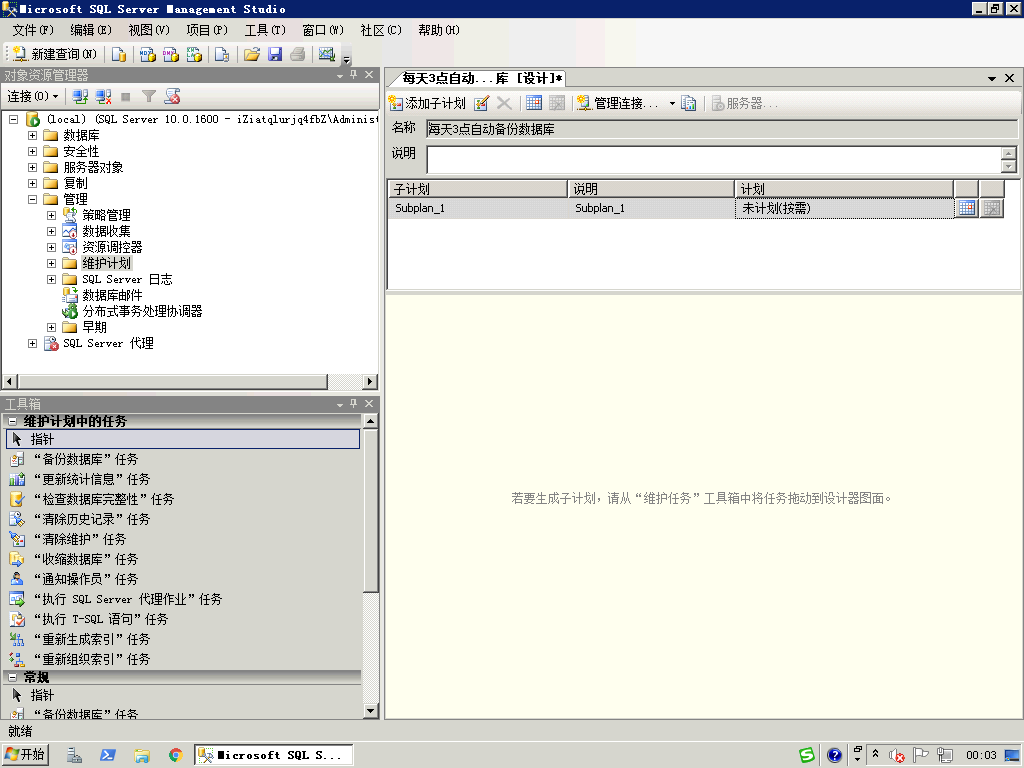
Task: Expand the 维护计划 folder
Action: pos(51,263)
